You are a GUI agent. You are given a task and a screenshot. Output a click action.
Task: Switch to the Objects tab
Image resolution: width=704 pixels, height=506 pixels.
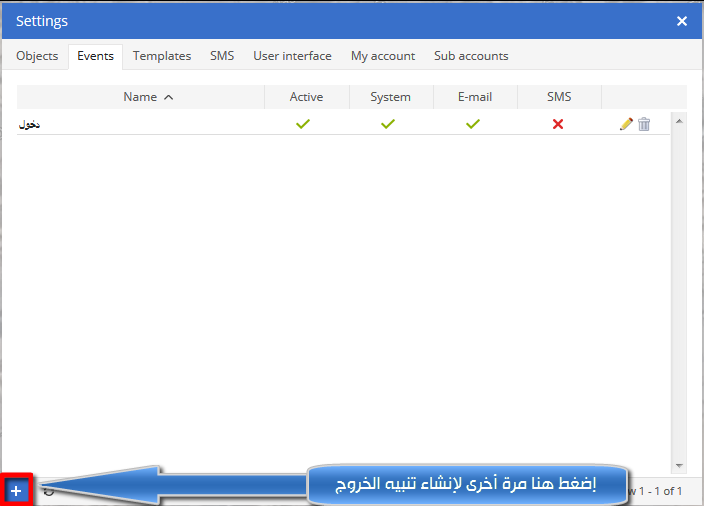37,56
